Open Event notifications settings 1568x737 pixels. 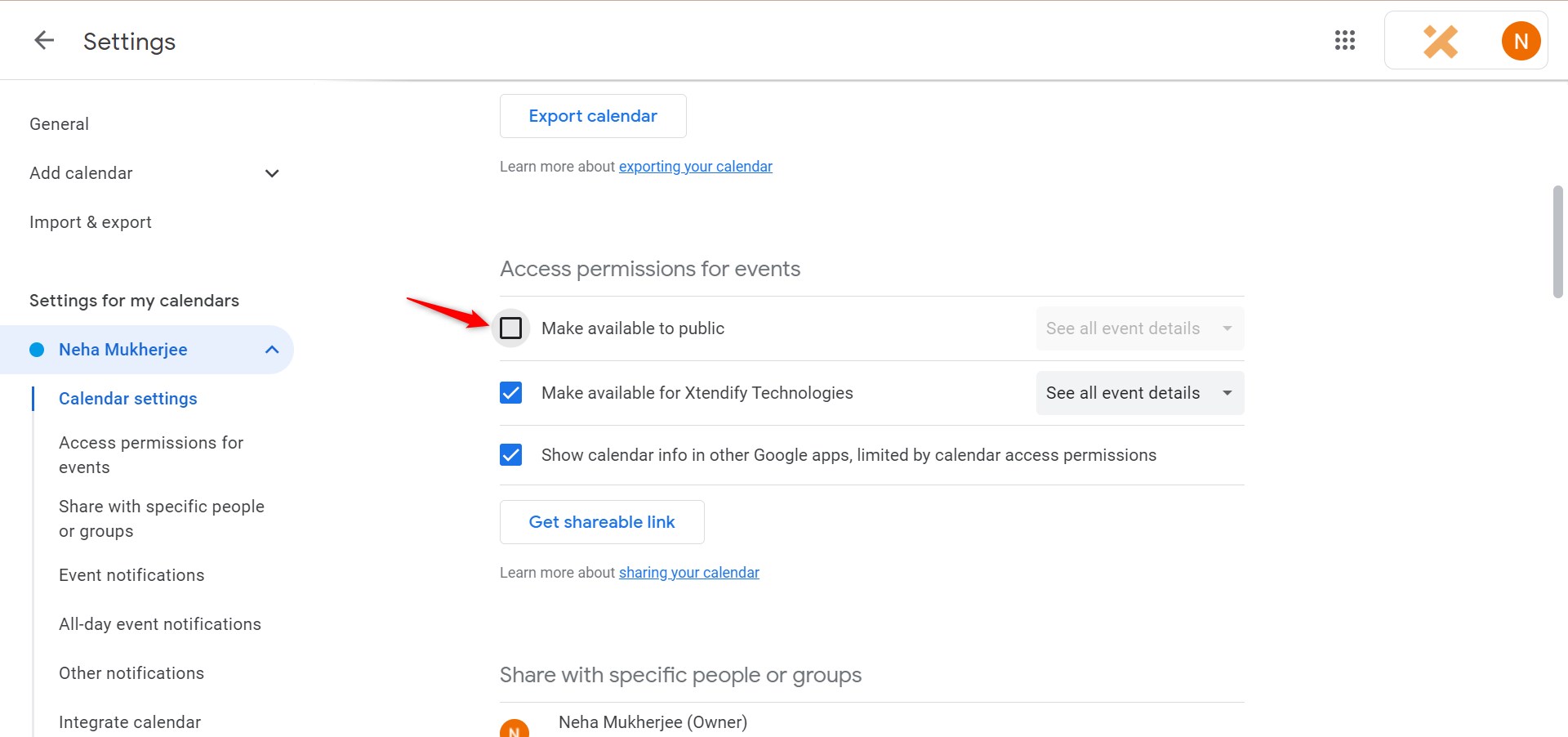(131, 574)
